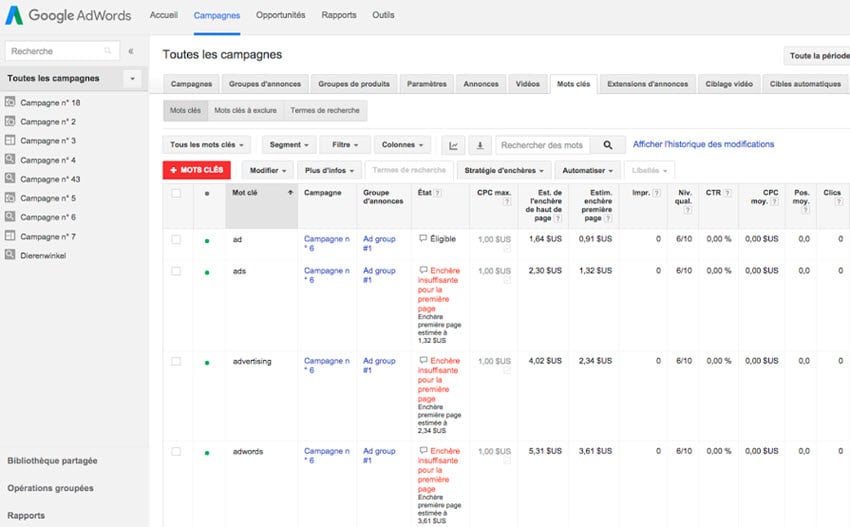
Task: Click the download report icon
Action: 480,145
